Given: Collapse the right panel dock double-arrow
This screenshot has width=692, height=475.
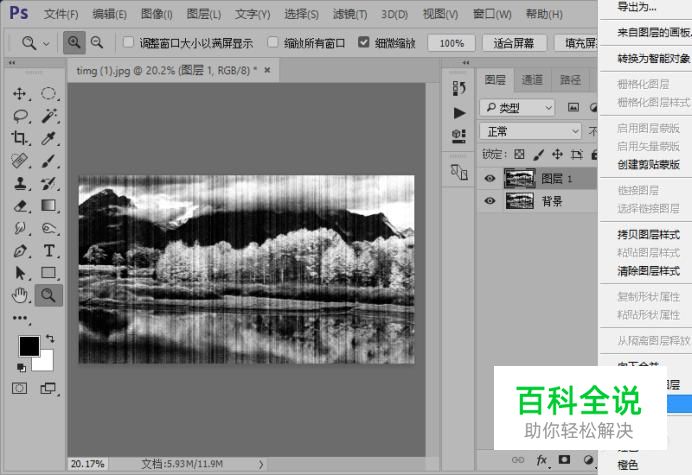Looking at the screenshot, I should (466, 63).
